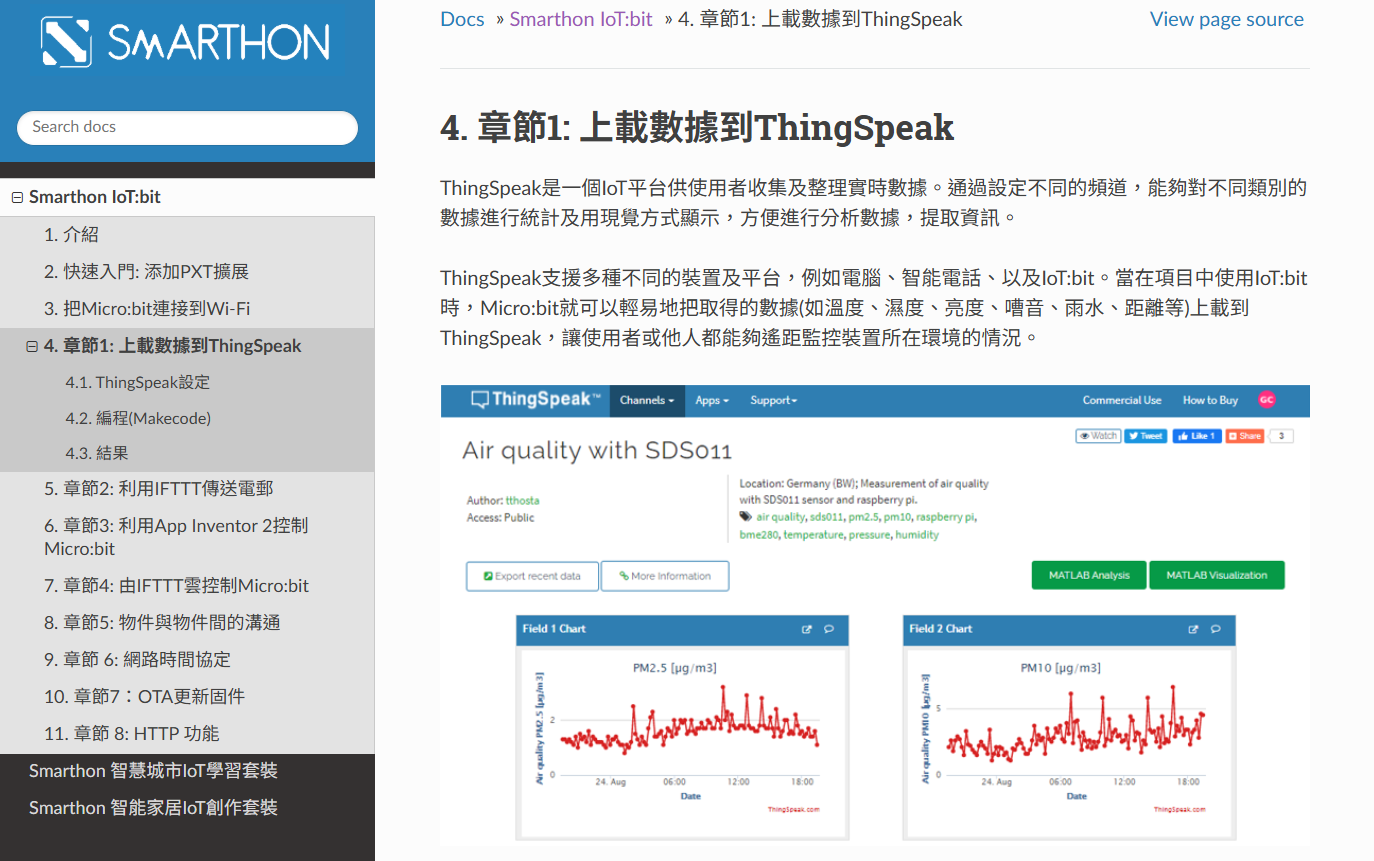This screenshot has width=1374, height=861.
Task: Click the GC user avatar icon
Action: (1266, 400)
